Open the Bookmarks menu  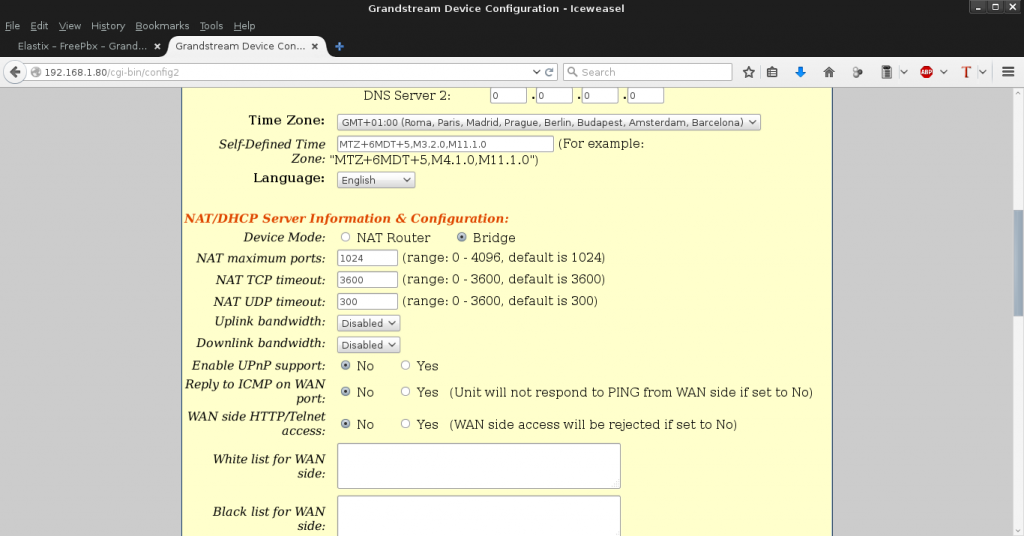(x=161, y=25)
